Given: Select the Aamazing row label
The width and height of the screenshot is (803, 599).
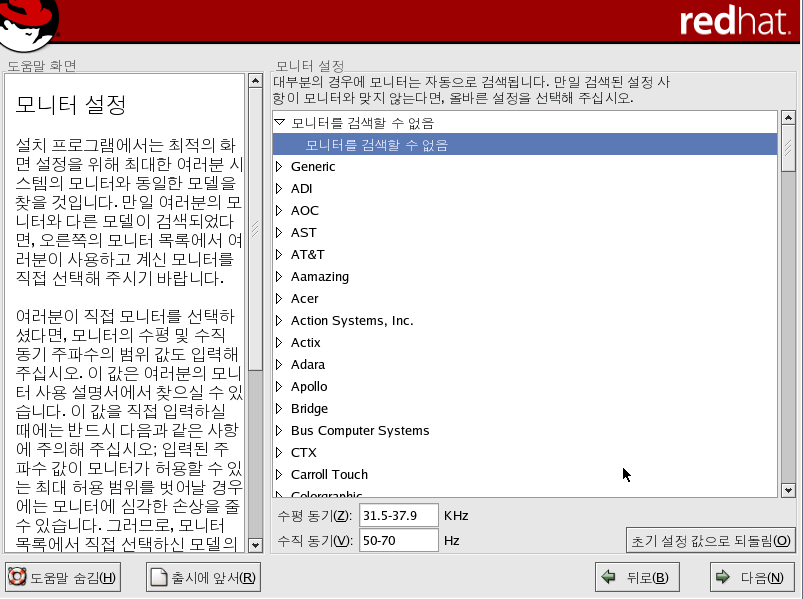Looking at the screenshot, I should [320, 276].
